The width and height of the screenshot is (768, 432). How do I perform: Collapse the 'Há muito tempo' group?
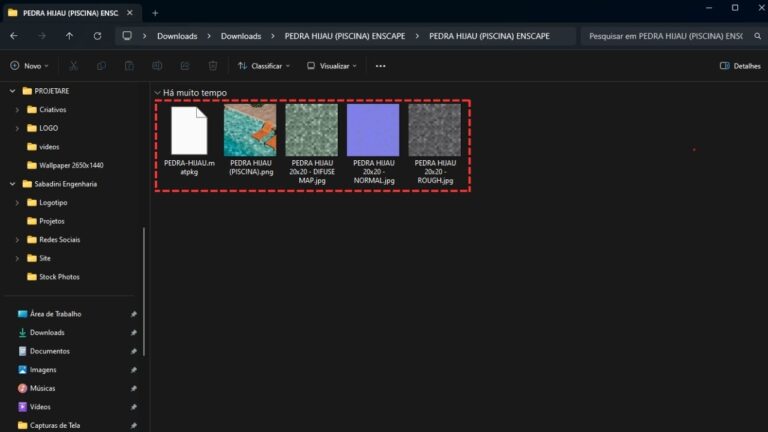157,93
